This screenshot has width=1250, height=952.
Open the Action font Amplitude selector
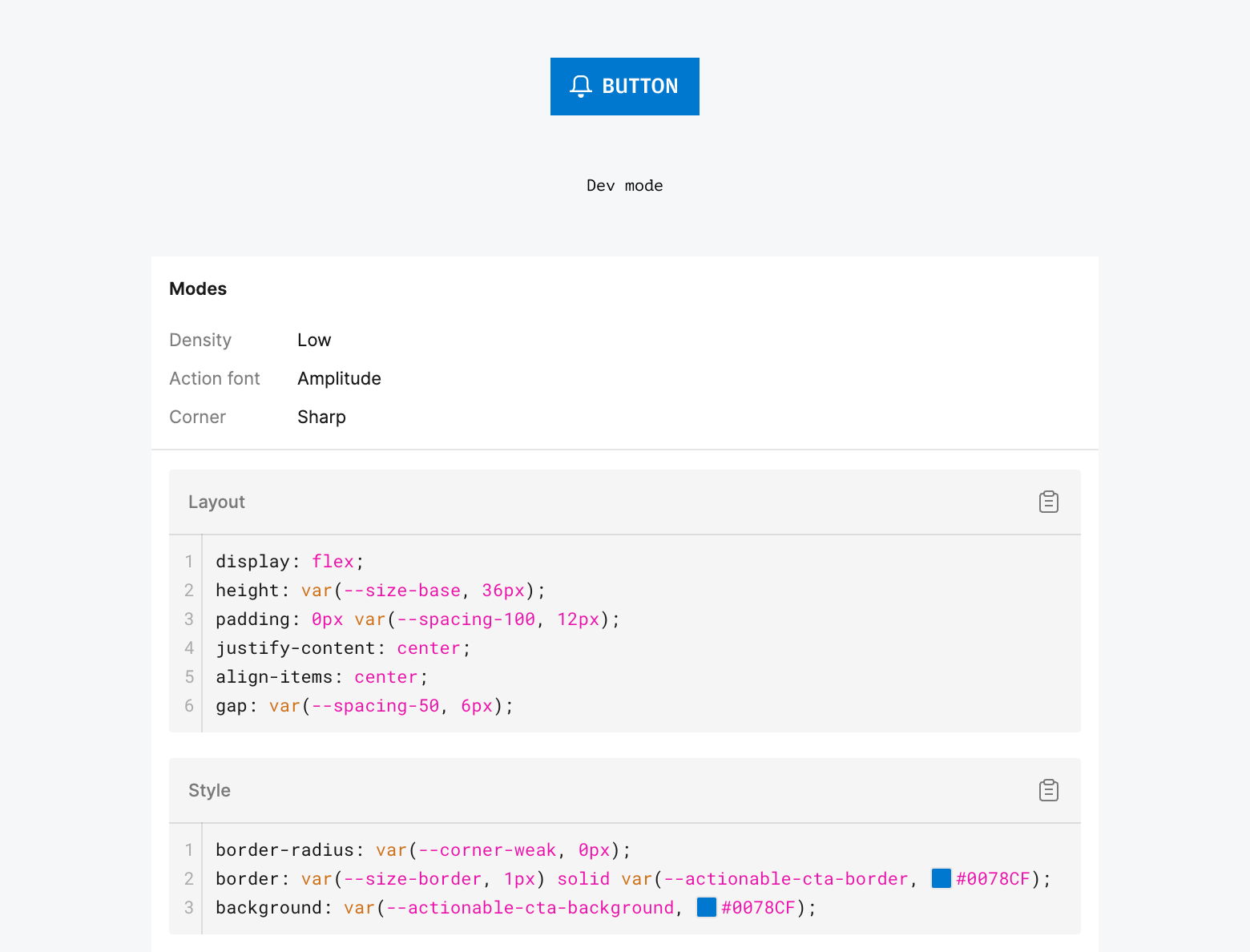339,378
